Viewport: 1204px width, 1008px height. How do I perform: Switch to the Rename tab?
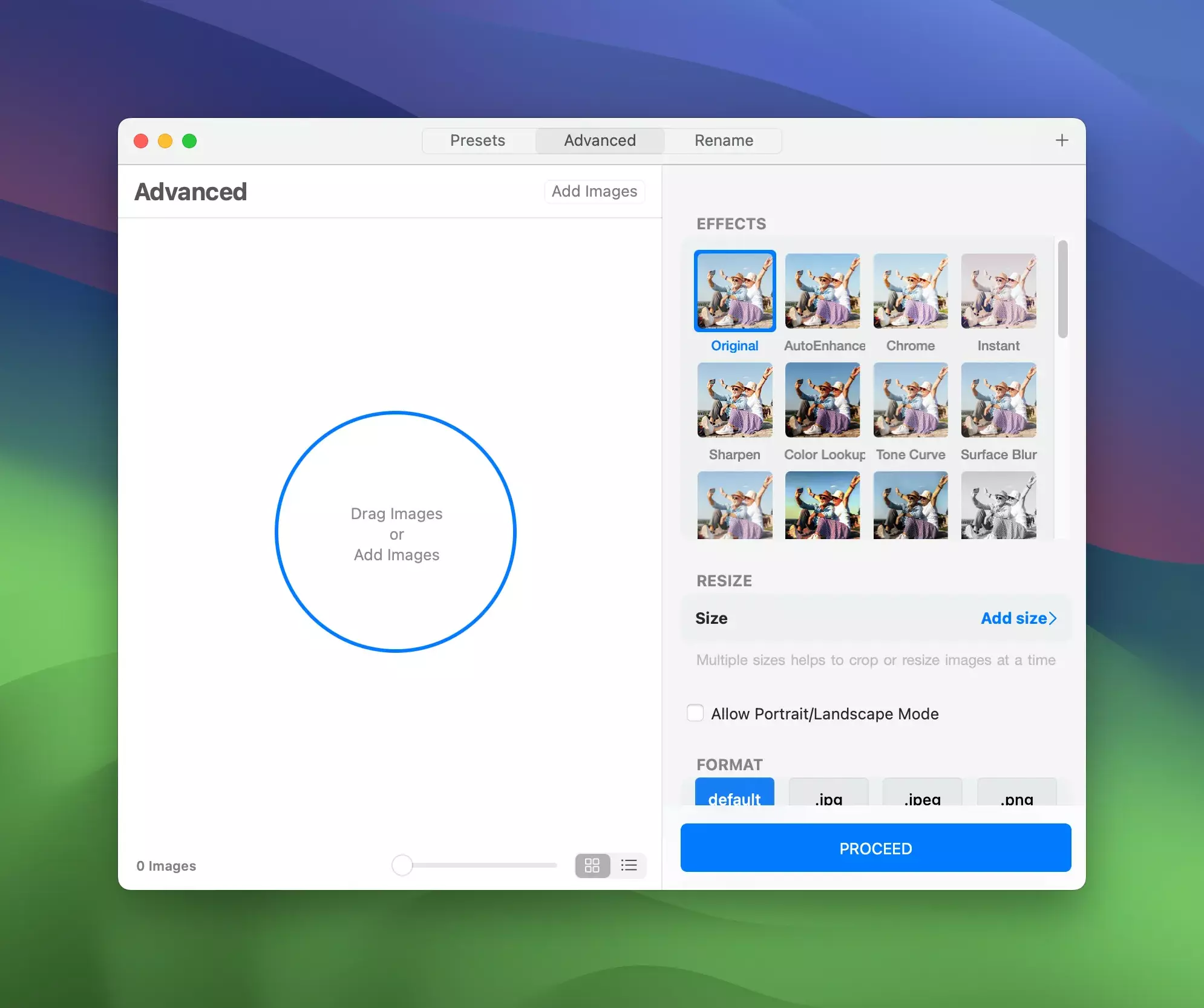click(724, 140)
